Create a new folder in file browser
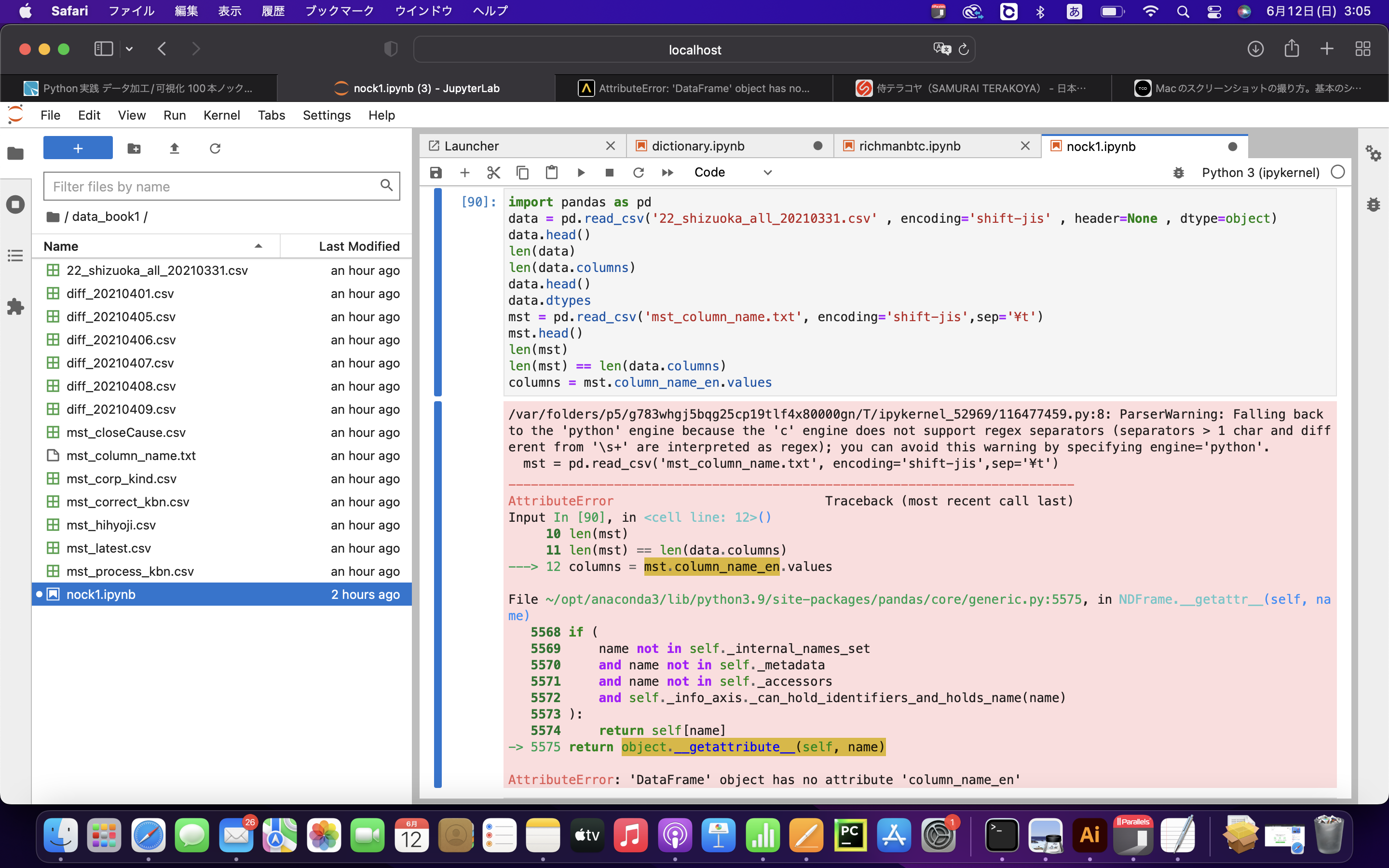 tap(134, 149)
